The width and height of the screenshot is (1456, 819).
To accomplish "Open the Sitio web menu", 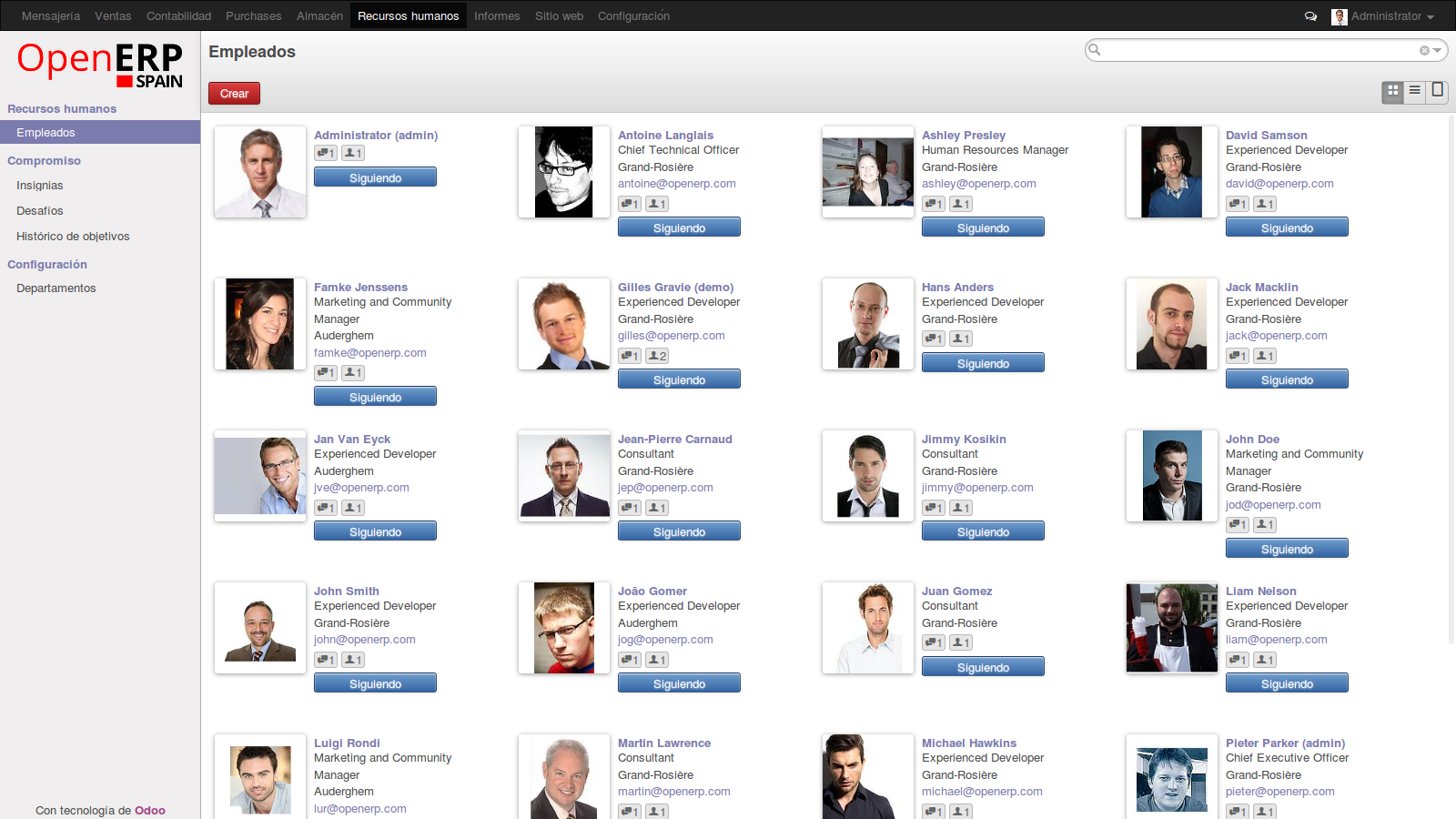I will click(x=559, y=16).
